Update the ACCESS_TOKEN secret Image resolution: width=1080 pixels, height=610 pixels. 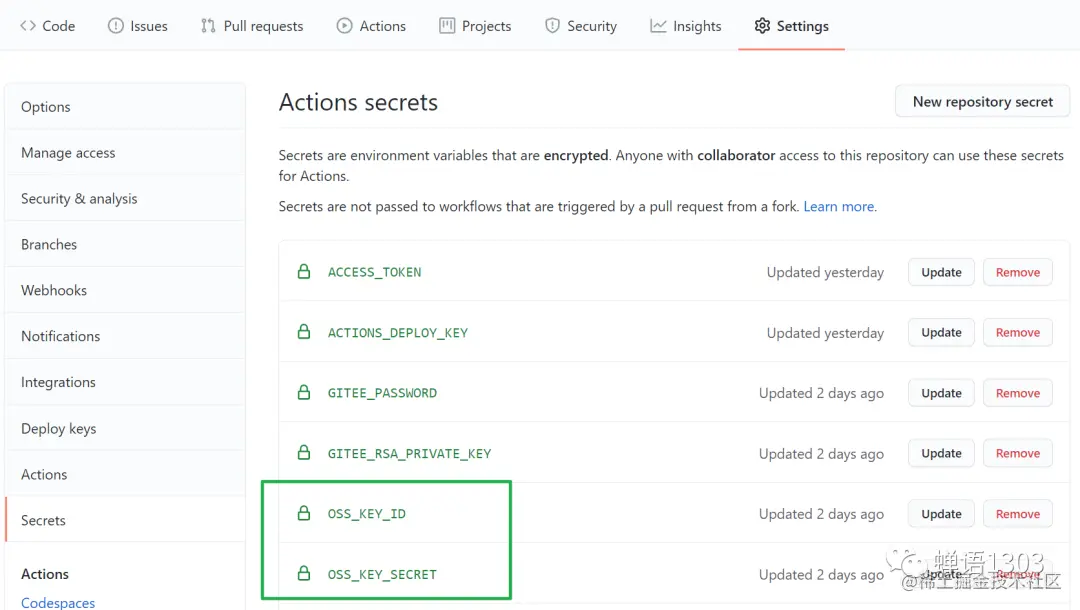pos(941,272)
